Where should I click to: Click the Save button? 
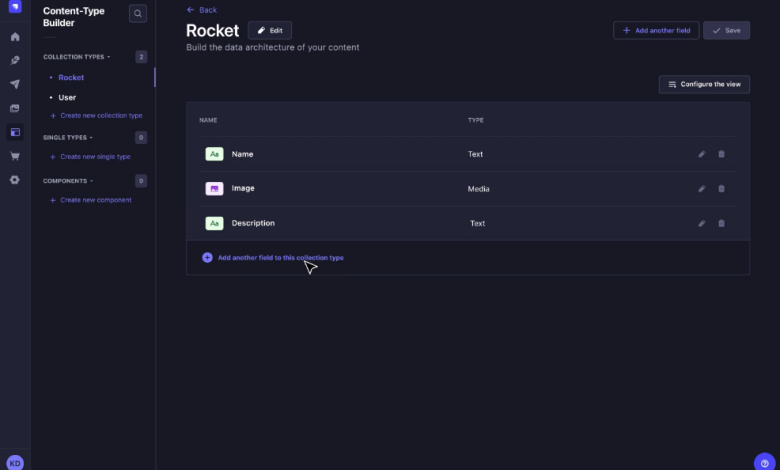[x=726, y=31]
